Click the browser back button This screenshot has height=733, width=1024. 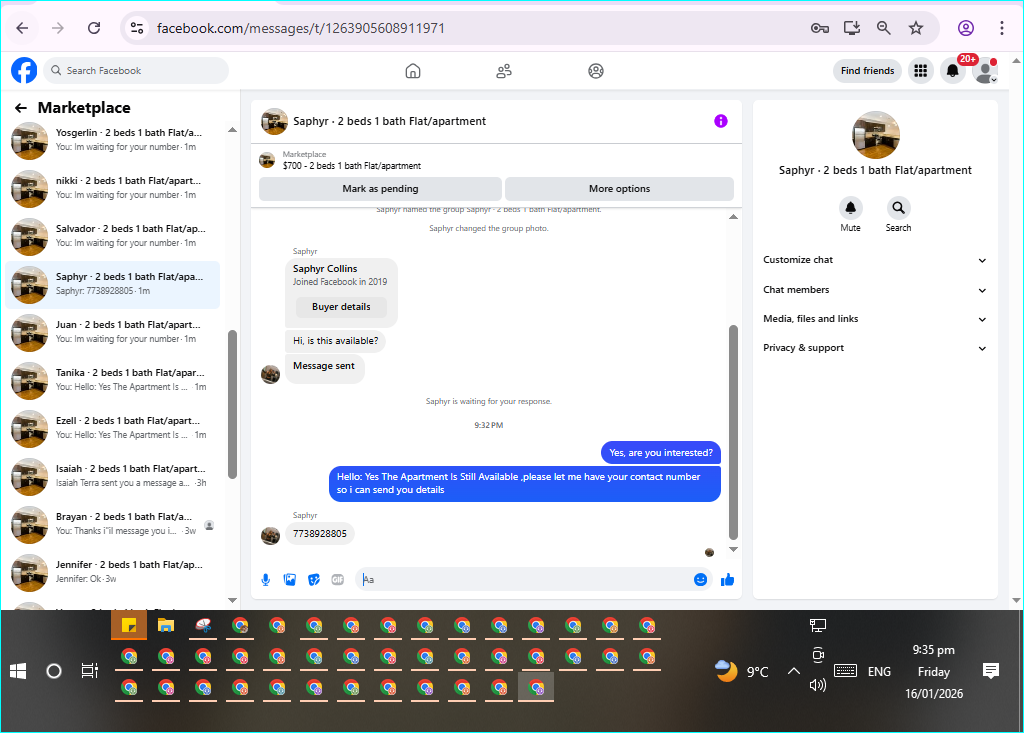click(x=22, y=28)
